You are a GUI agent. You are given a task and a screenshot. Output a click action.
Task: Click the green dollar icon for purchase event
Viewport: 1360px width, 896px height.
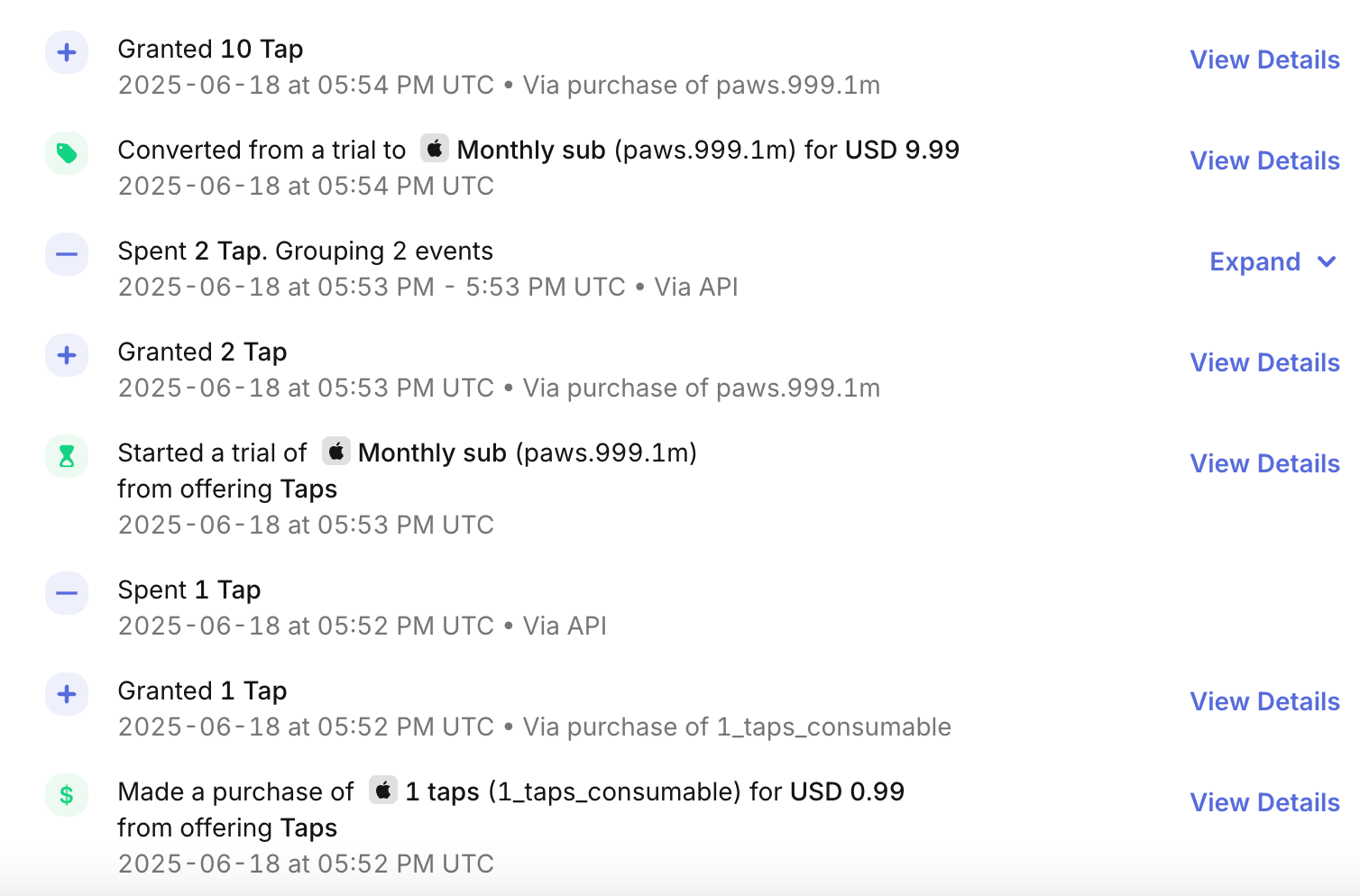67,795
